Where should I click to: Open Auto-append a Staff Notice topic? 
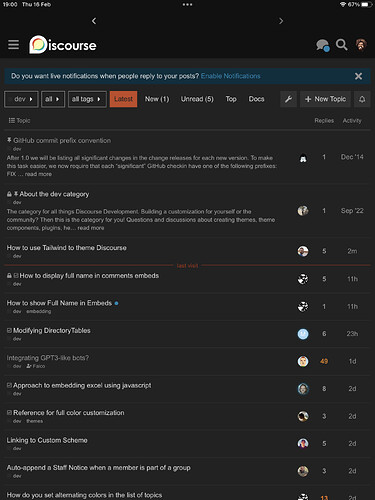[x=99, y=468]
